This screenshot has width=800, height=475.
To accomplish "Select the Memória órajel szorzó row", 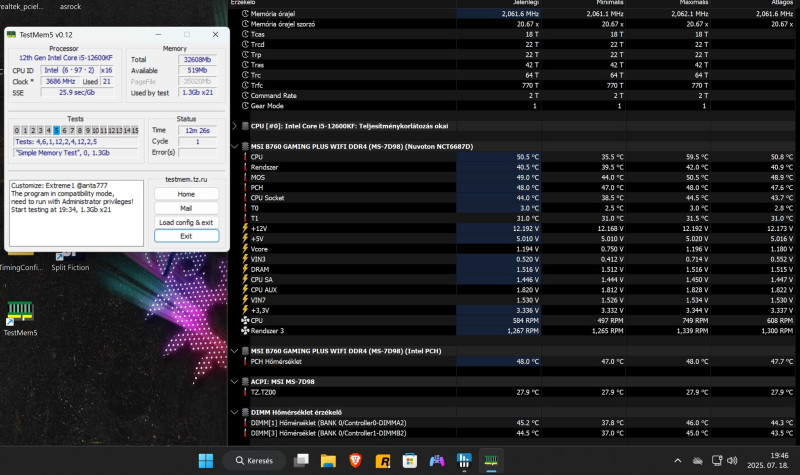I will click(514, 24).
